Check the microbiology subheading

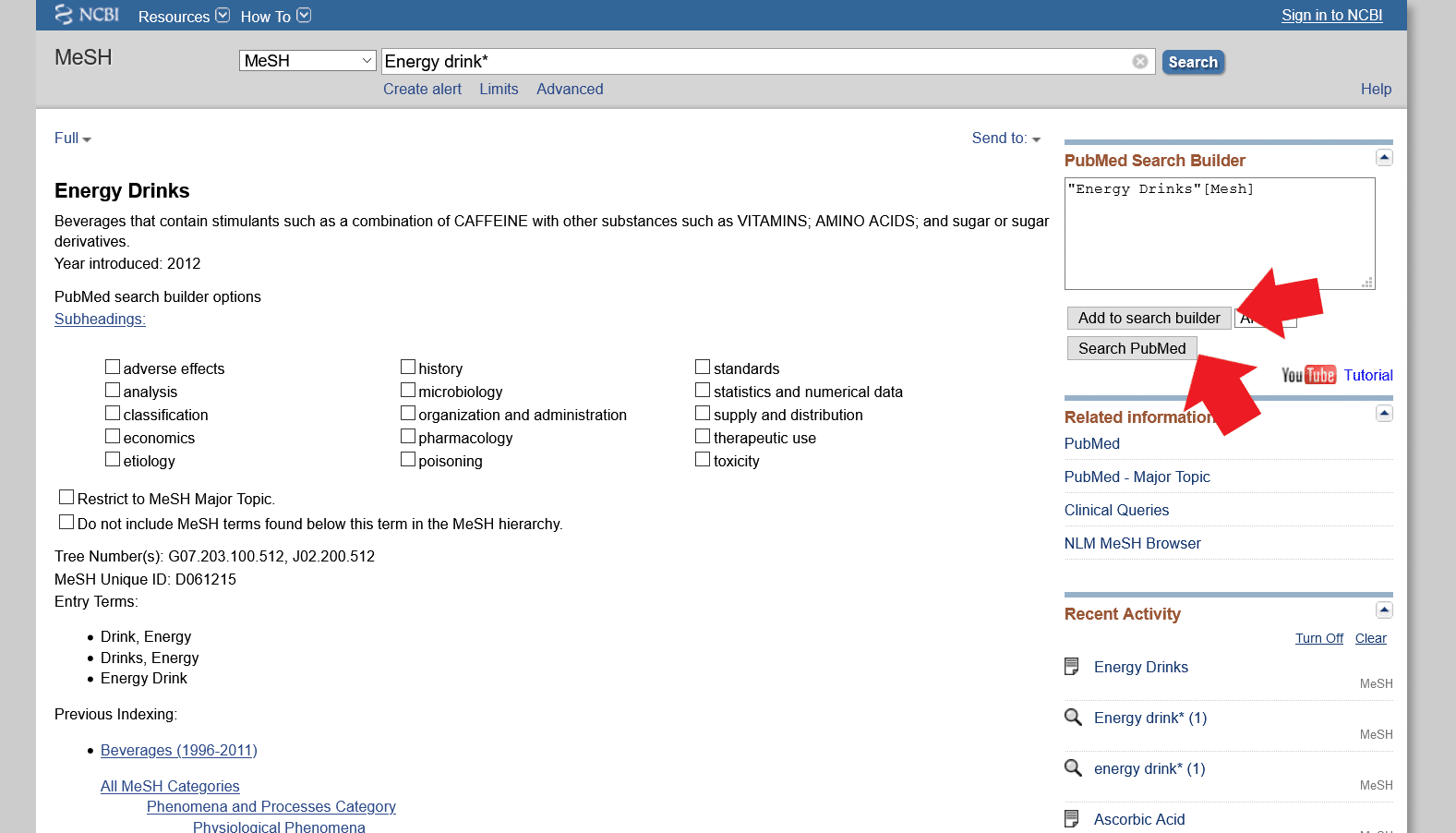(408, 390)
